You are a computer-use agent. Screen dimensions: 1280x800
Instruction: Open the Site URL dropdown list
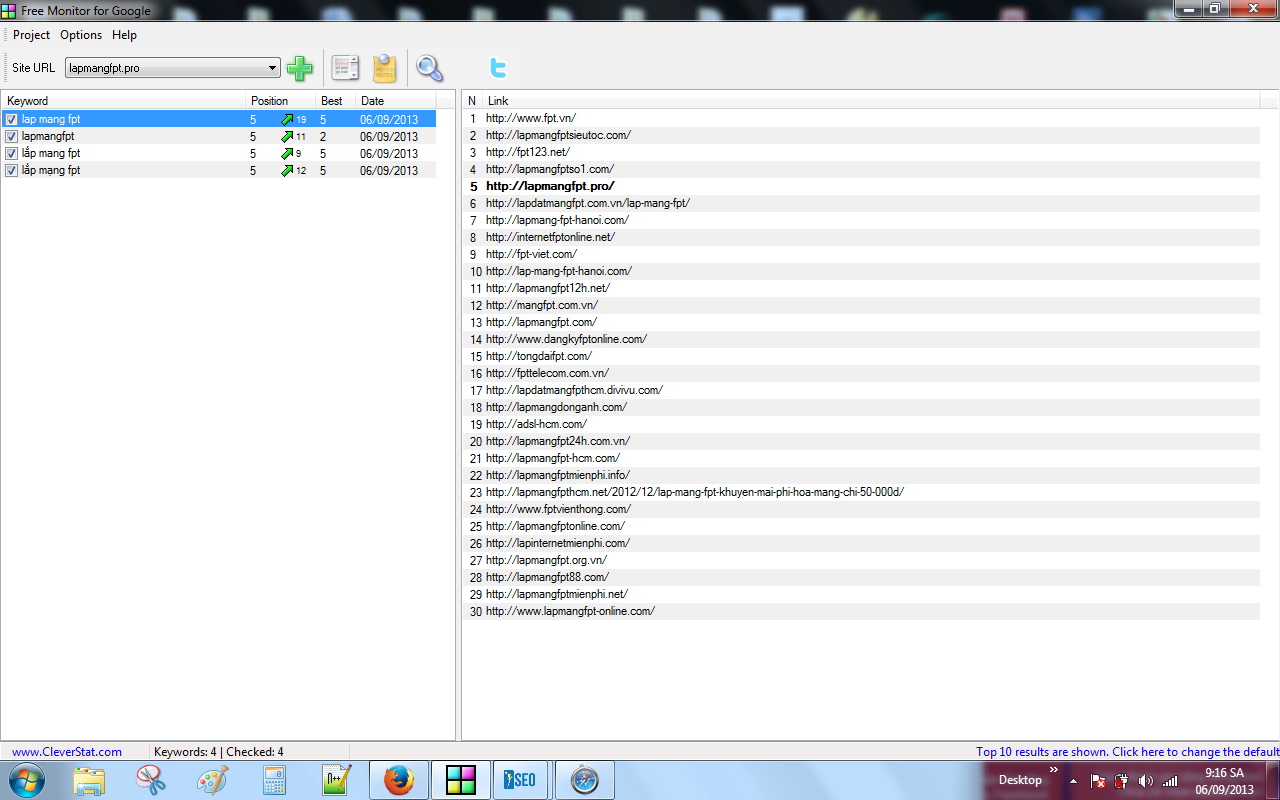tap(273, 68)
